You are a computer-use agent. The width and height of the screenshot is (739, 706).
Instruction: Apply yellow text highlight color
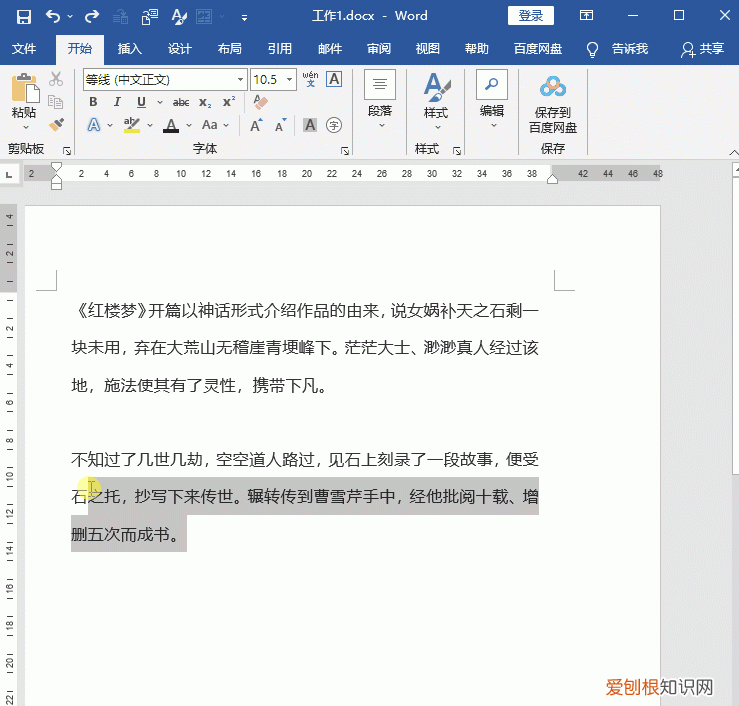pyautogui.click(x=132, y=125)
